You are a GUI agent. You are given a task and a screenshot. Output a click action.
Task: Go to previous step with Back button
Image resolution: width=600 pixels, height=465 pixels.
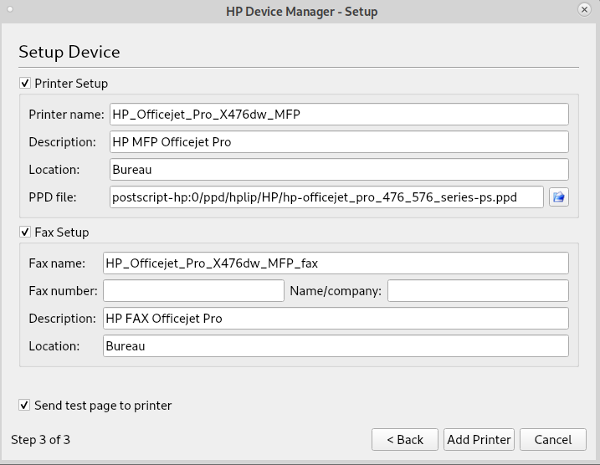[x=405, y=439]
